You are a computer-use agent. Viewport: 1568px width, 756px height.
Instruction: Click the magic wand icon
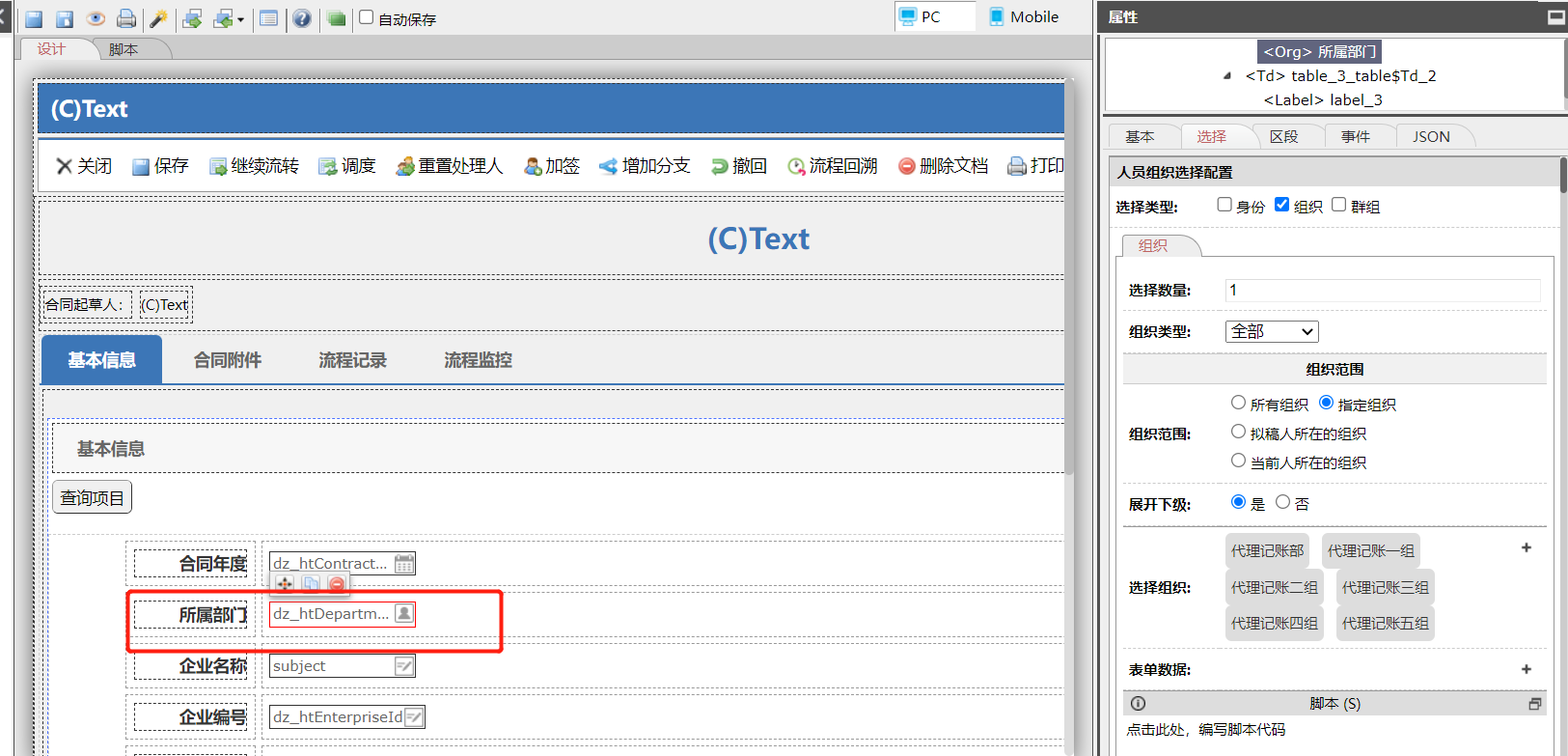point(159,18)
